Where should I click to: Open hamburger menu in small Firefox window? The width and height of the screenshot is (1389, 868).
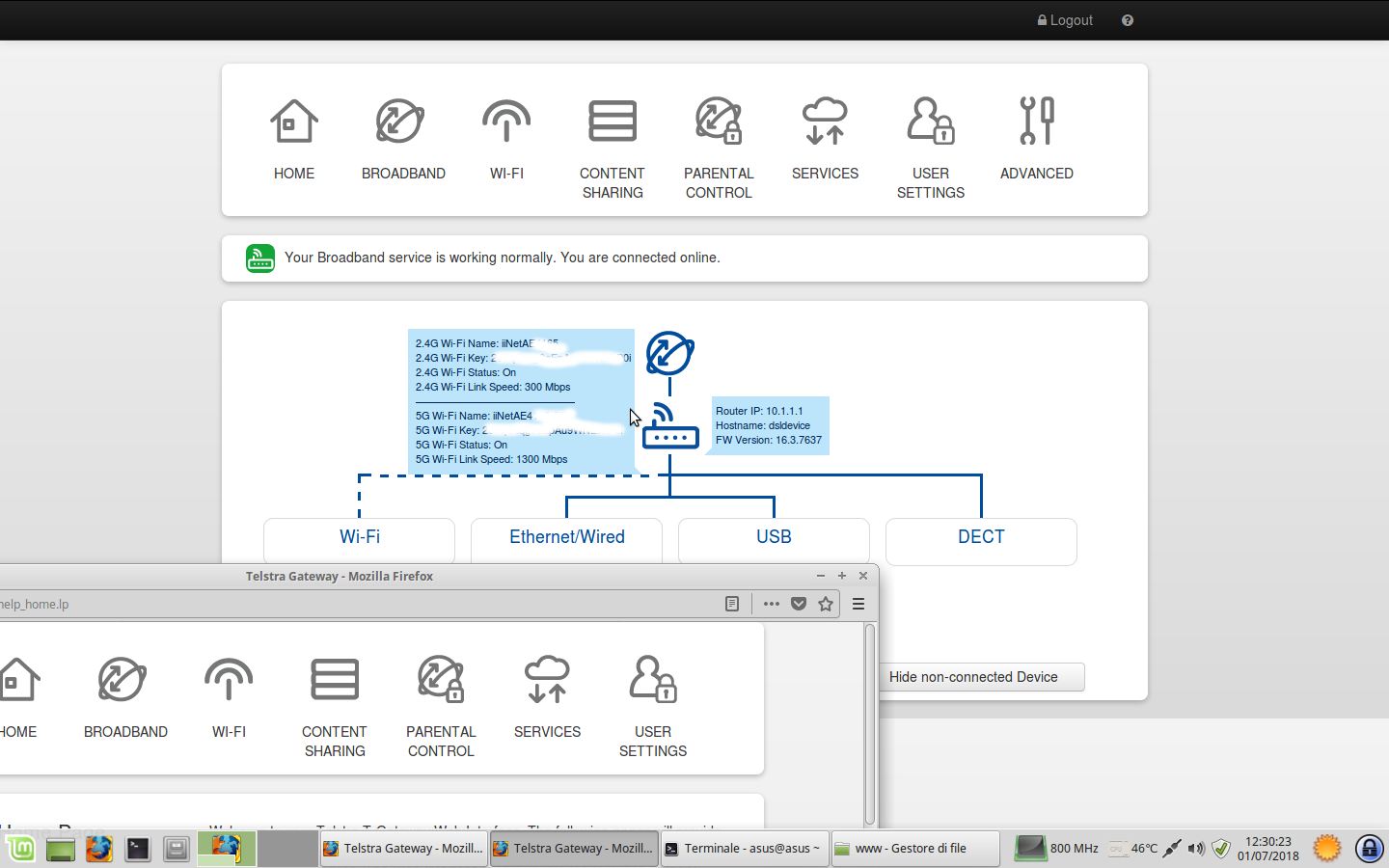coord(858,604)
